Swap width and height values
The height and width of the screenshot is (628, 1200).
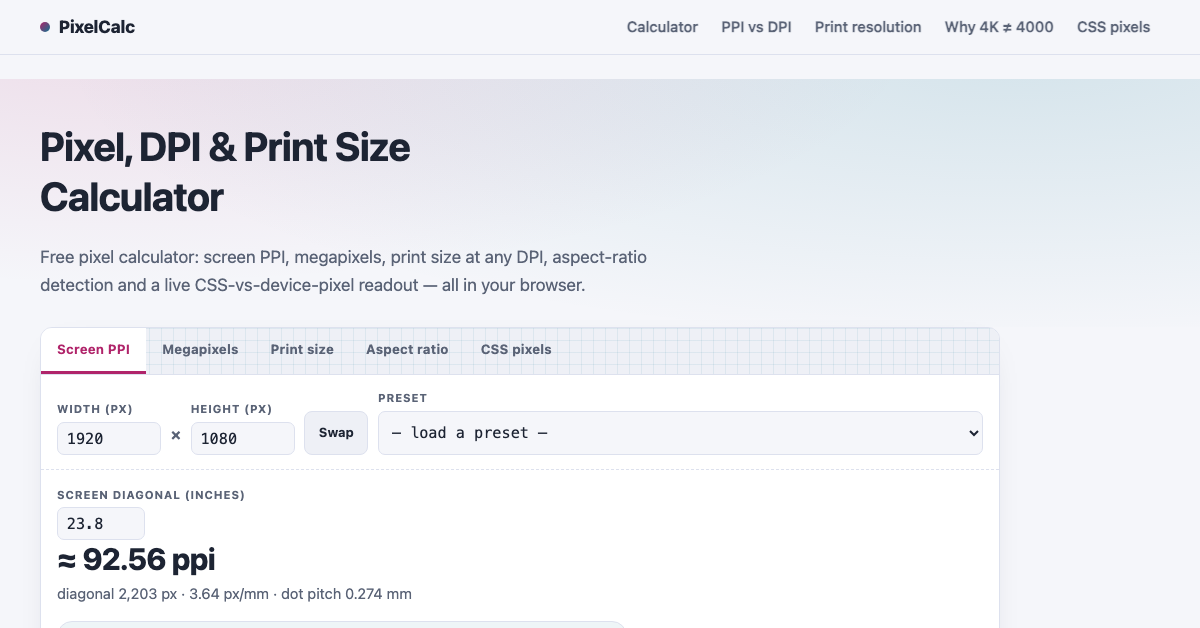[x=336, y=433]
